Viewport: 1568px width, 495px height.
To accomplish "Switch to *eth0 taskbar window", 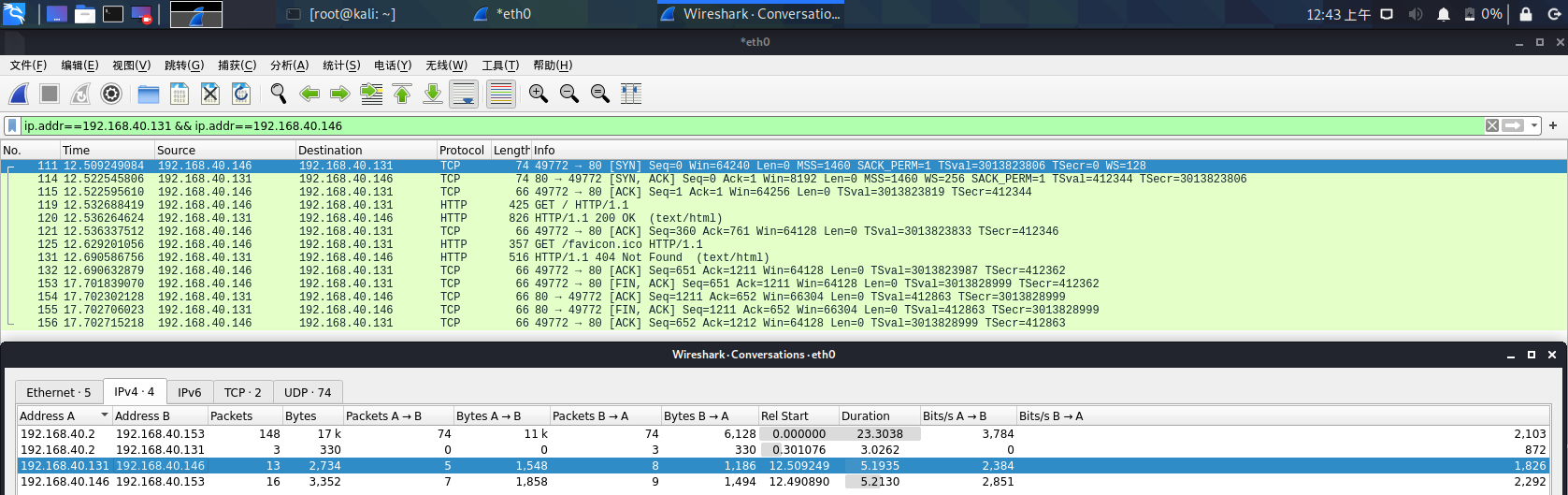I will click(x=503, y=14).
